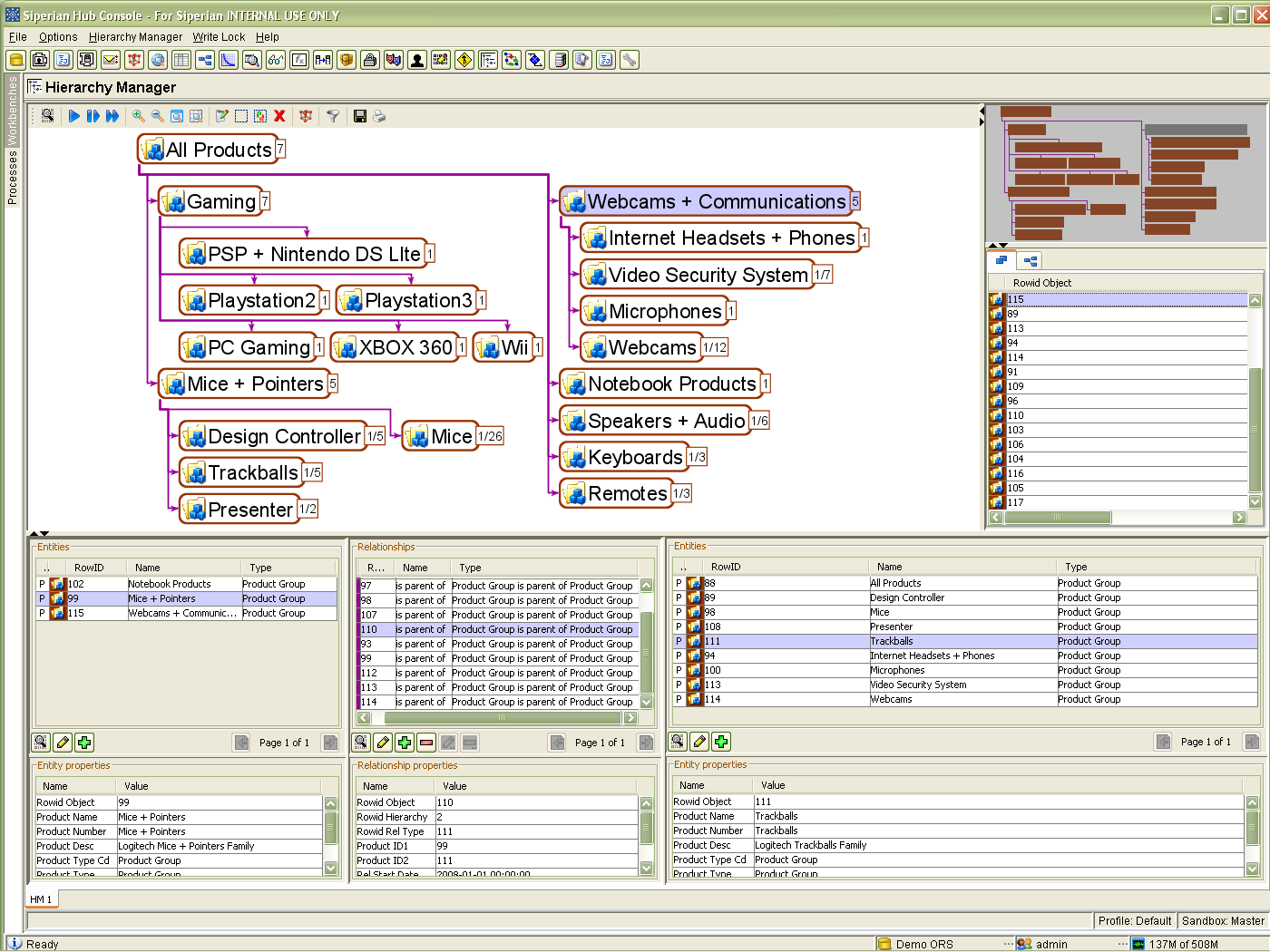Open the Processes vertical side tab

point(12,178)
